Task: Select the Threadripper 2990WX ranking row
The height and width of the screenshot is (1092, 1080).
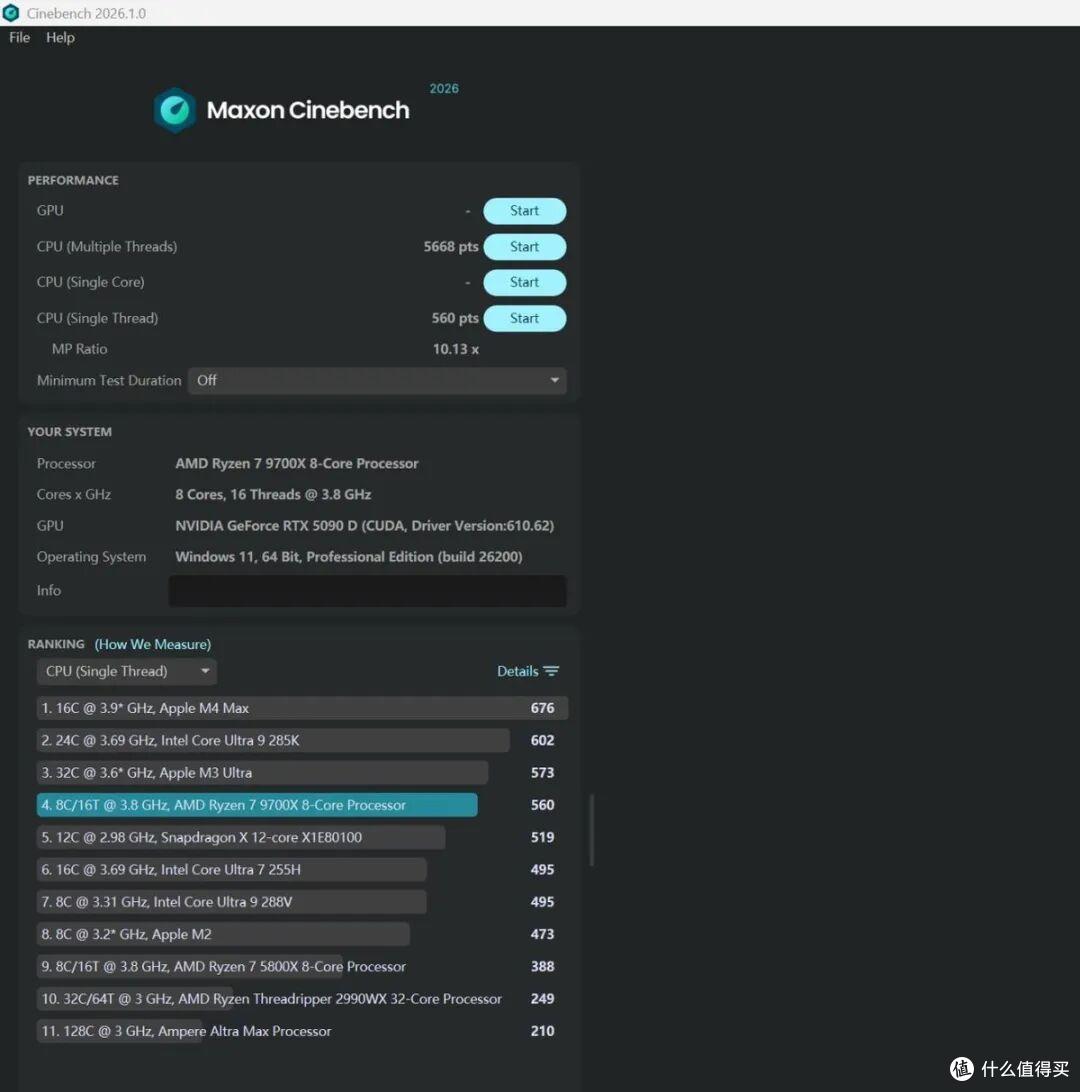Action: 302,999
